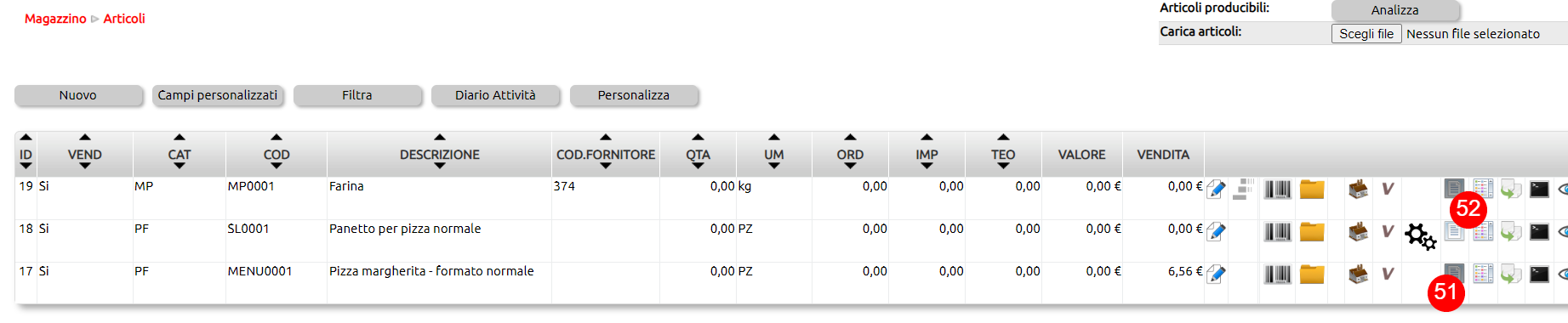The width and height of the screenshot is (1568, 323).
Task: Open barcode icon for Panetto per pizza normale
Action: [x=1277, y=231]
